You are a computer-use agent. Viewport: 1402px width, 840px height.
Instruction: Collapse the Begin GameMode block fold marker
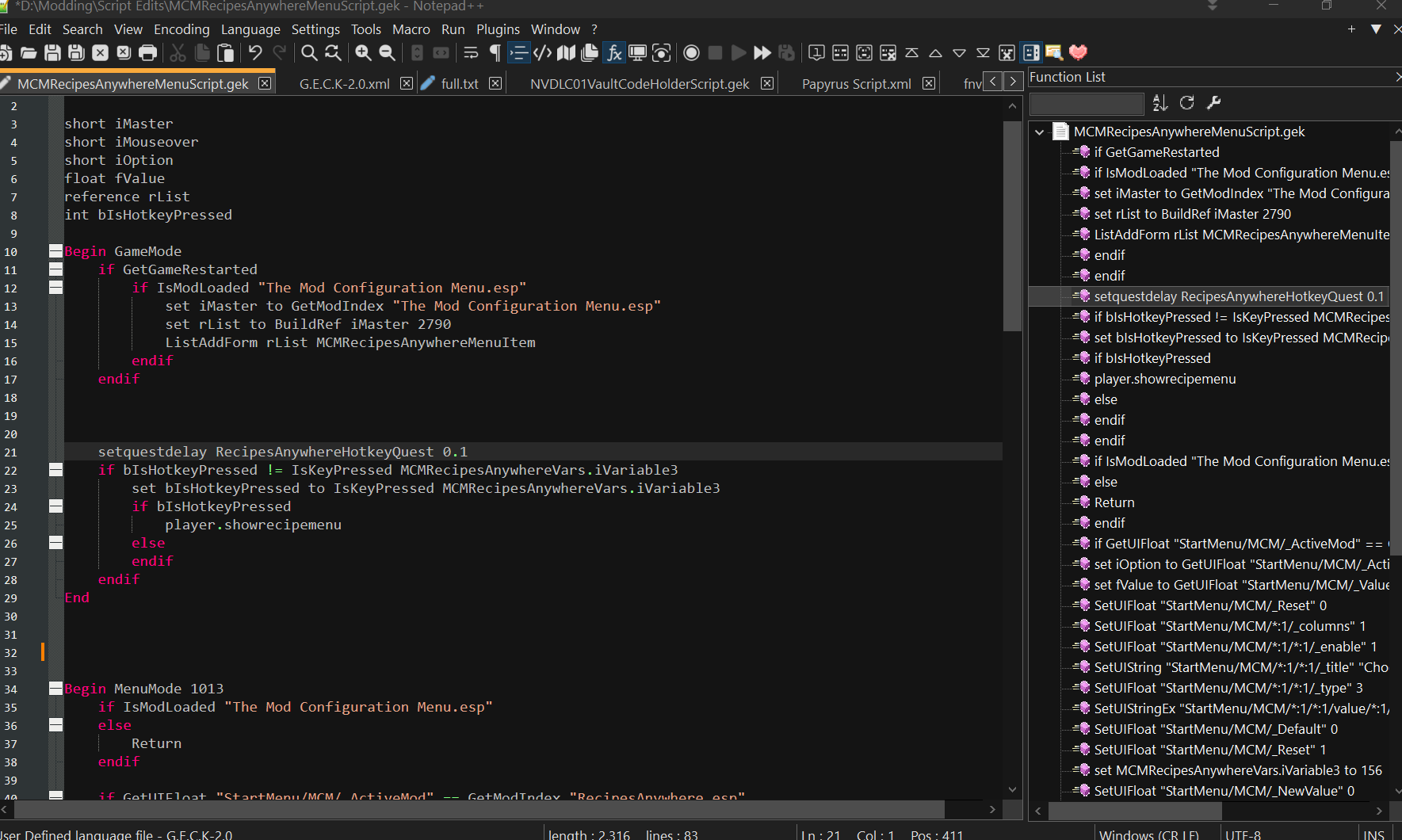(55, 251)
